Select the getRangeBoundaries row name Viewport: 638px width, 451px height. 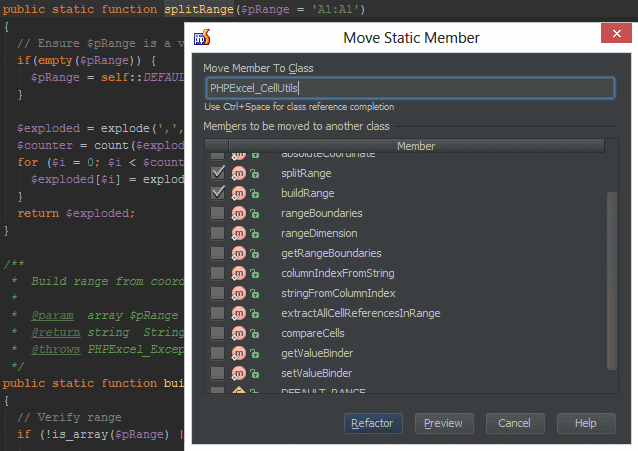click(x=331, y=254)
